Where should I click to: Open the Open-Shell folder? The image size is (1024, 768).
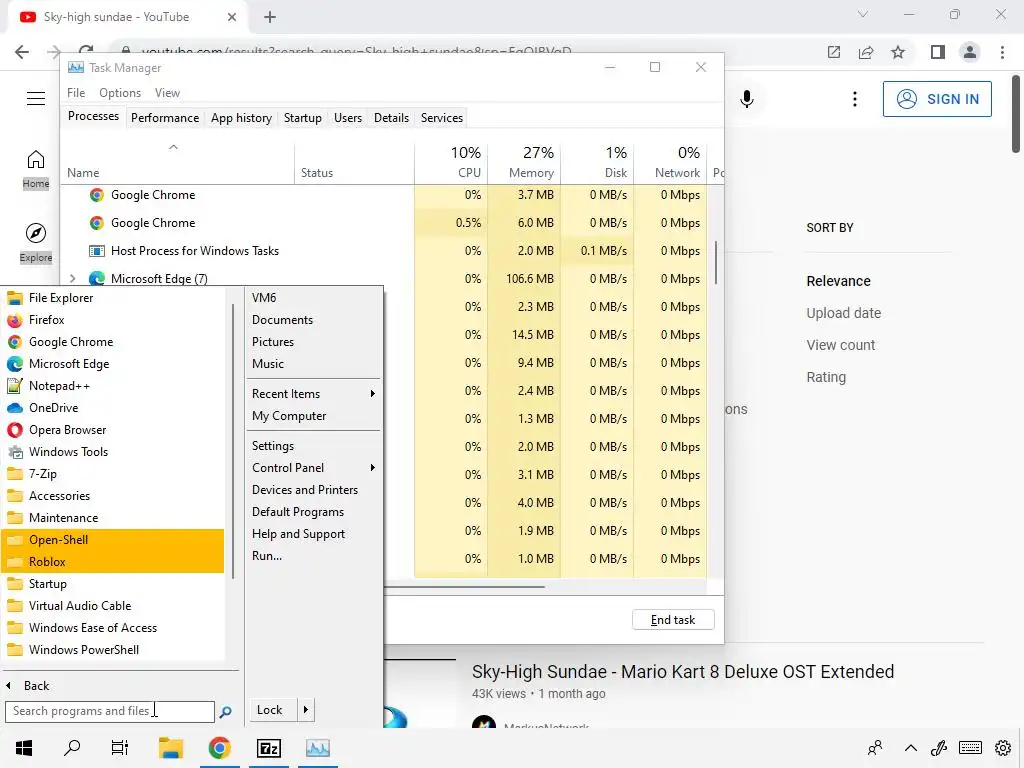(x=114, y=540)
